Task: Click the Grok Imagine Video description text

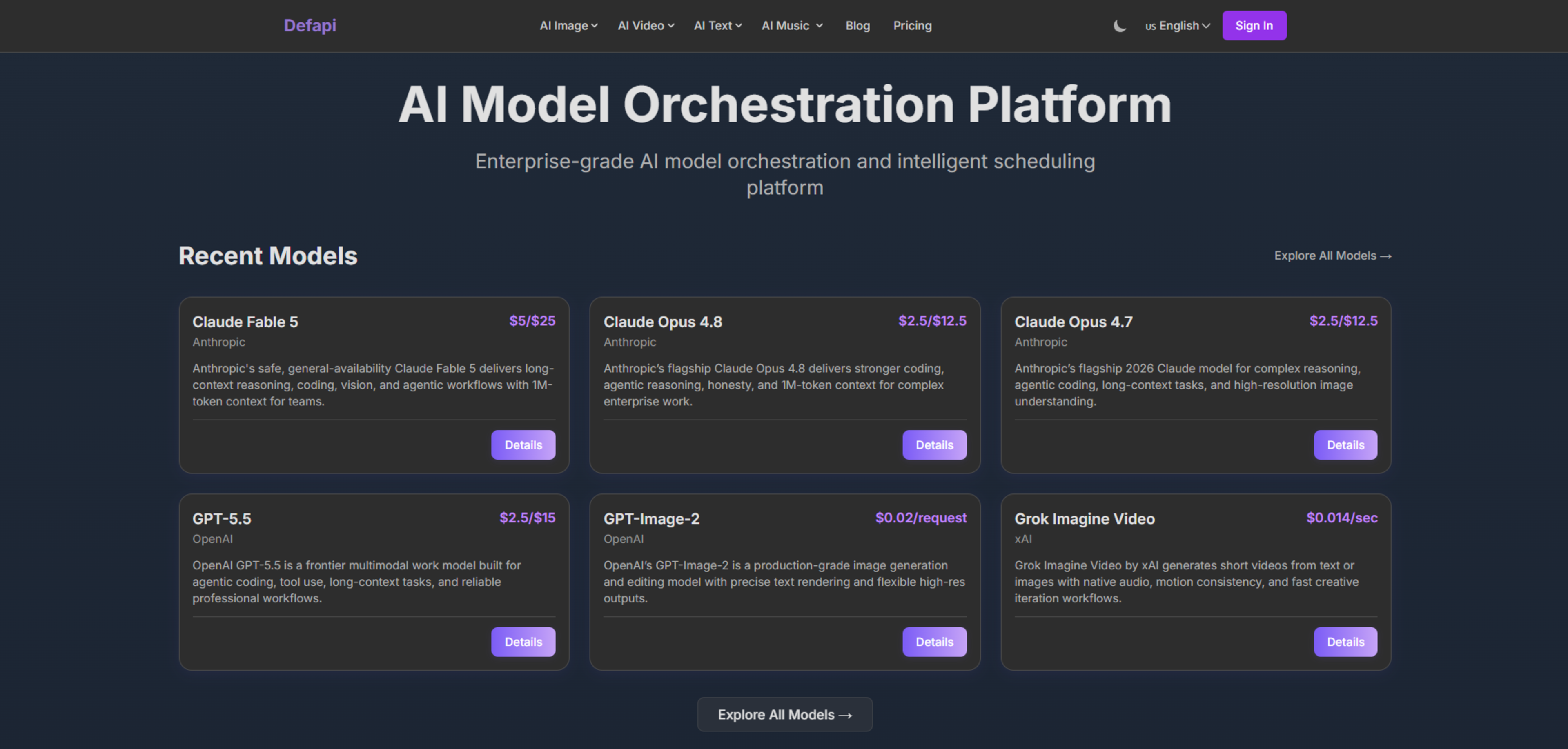Action: pyautogui.click(x=1186, y=582)
